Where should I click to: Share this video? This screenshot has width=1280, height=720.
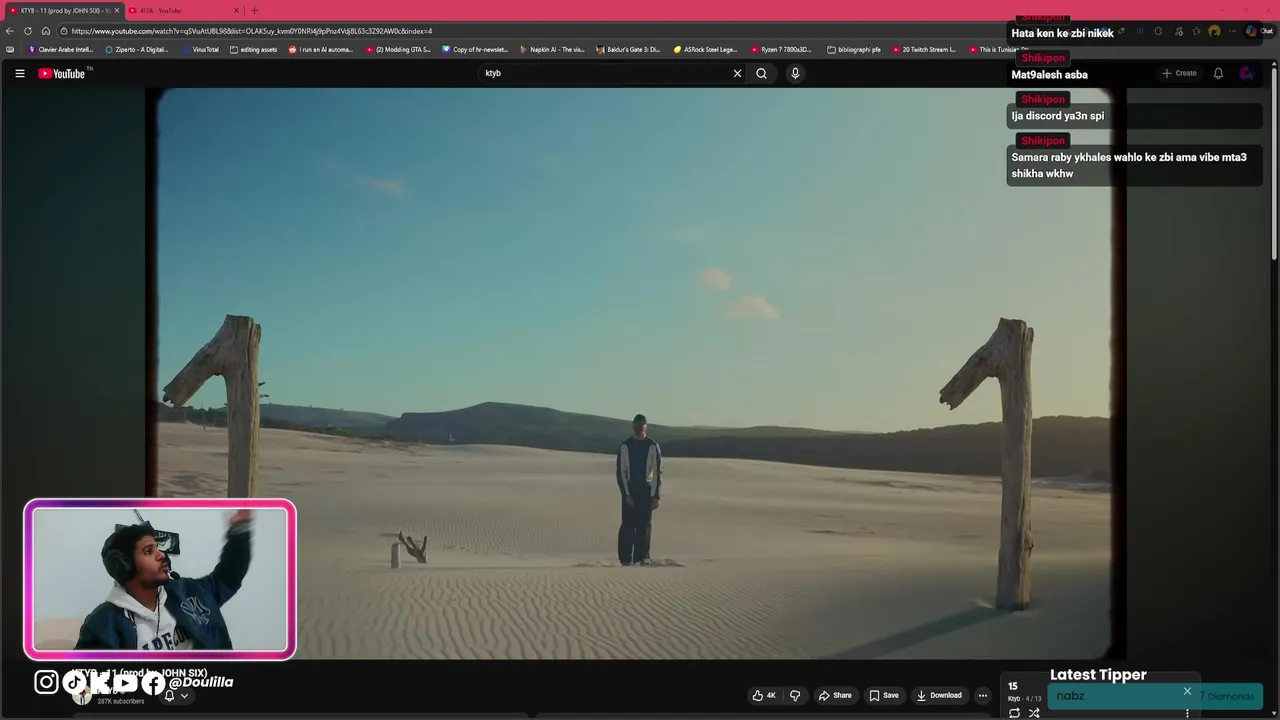[835, 695]
